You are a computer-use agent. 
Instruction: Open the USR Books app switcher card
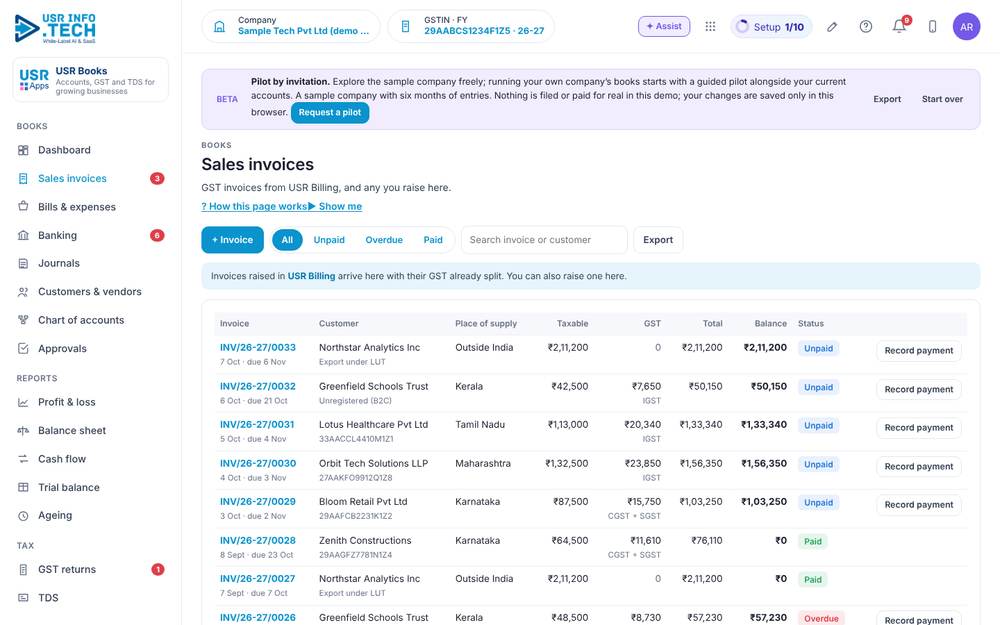[x=91, y=80]
